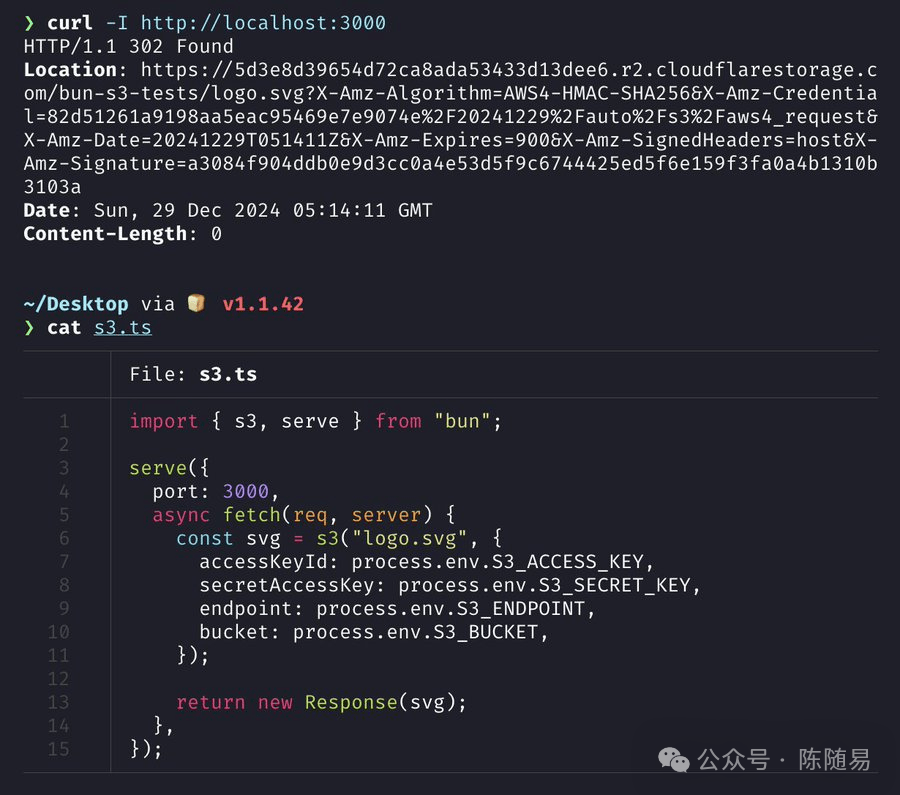Image resolution: width=900 pixels, height=795 pixels.
Task: Click the 'accessKeyId' property name
Action: pos(263,562)
